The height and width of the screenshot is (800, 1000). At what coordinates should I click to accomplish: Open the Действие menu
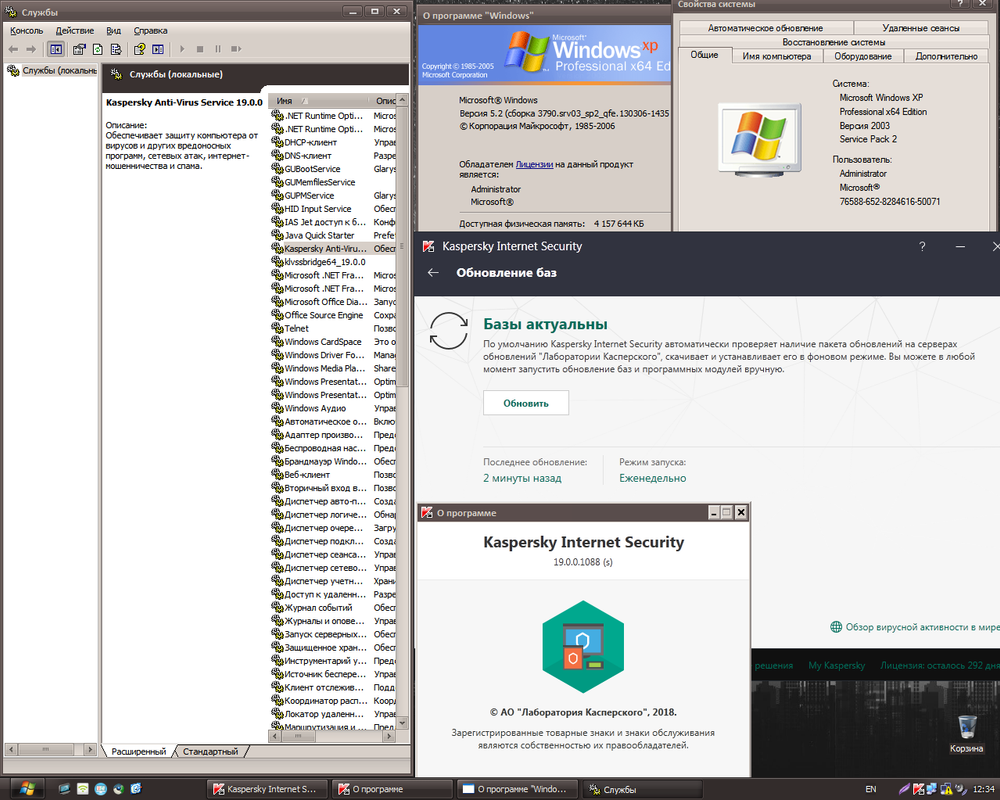click(x=75, y=31)
